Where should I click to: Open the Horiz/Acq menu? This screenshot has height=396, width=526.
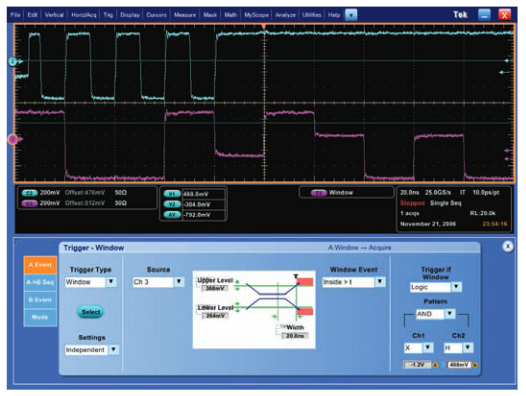coord(84,15)
